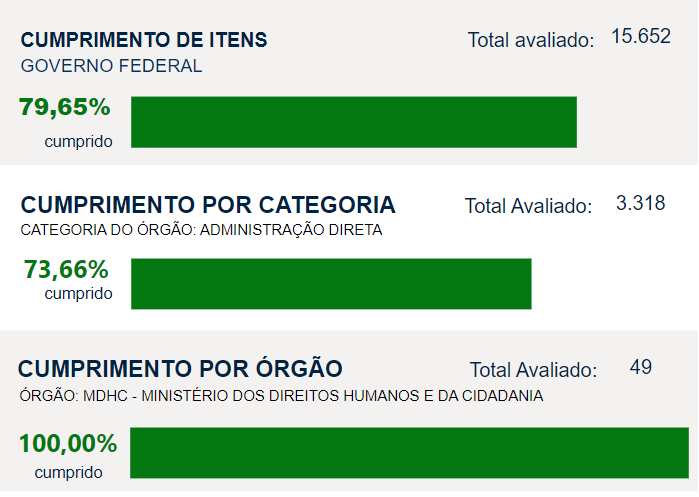
Task: Select the GOVERNO FEDERAL subtitle
Action: click(111, 67)
